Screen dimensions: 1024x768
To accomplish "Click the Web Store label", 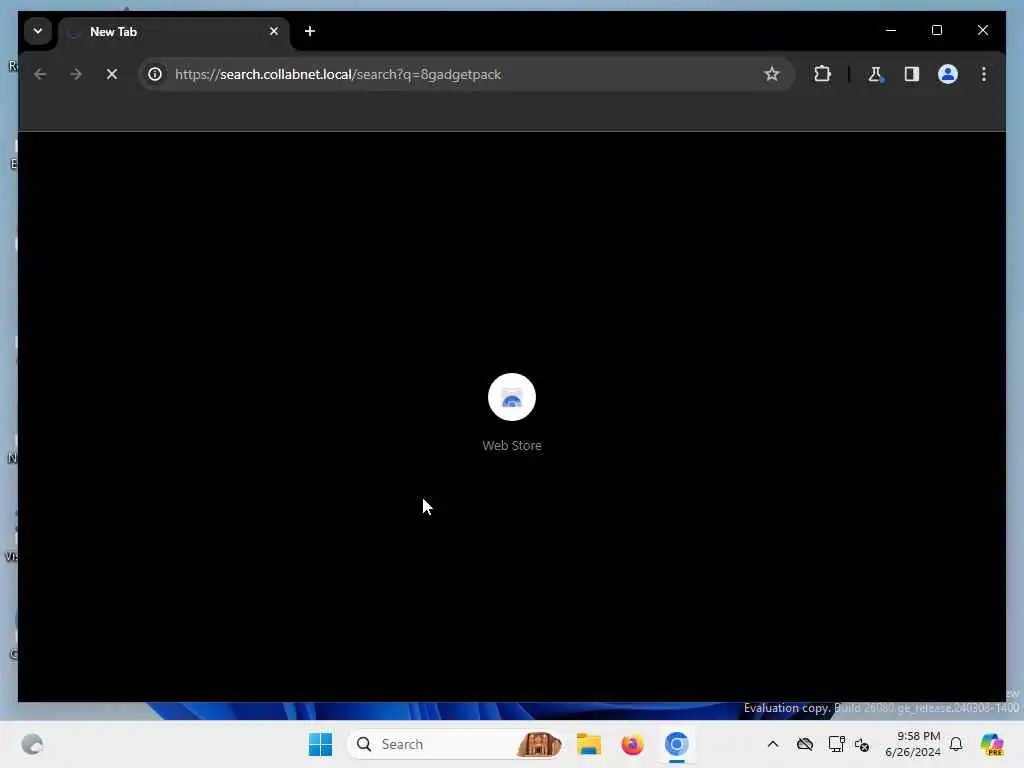I will click(x=512, y=445).
